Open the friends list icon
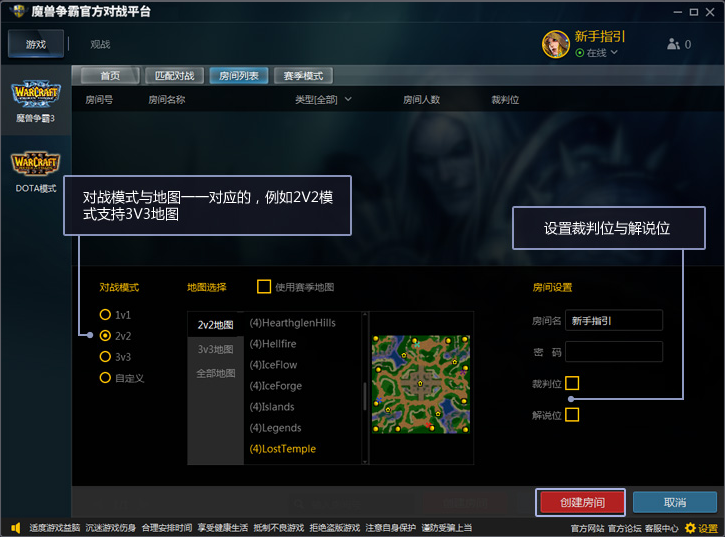The height and width of the screenshot is (537, 725). click(x=673, y=44)
